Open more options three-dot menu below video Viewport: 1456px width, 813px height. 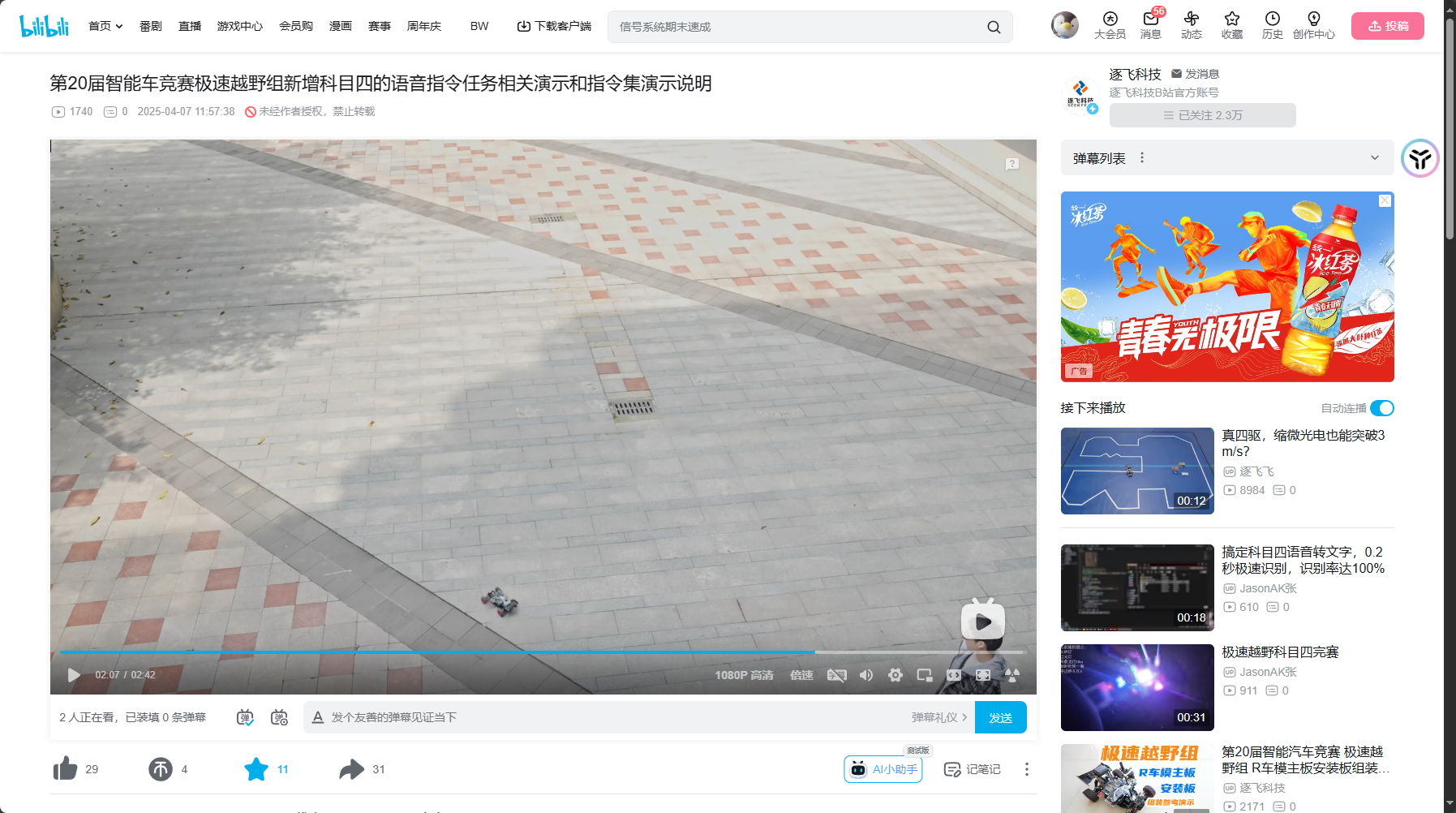coord(1026,769)
